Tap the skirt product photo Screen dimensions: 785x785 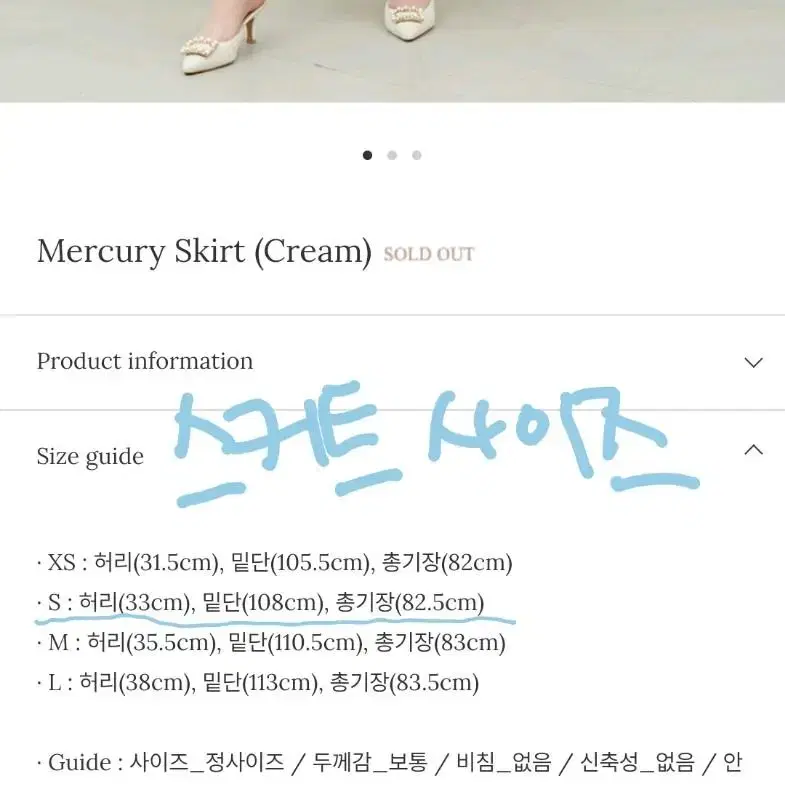[x=392, y=51]
